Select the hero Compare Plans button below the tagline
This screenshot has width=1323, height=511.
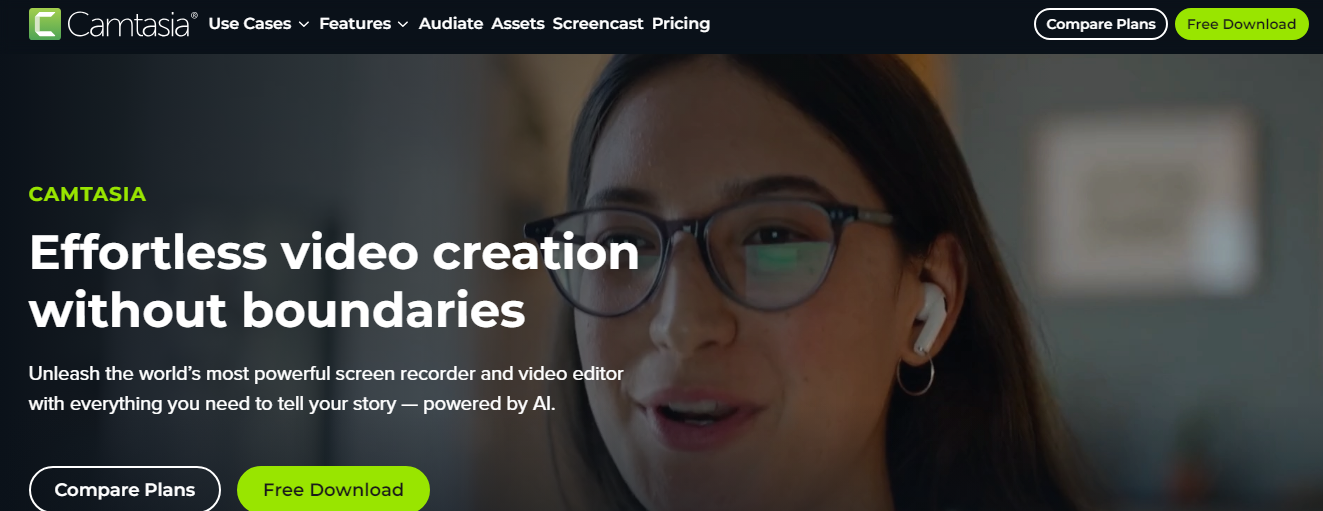click(125, 489)
